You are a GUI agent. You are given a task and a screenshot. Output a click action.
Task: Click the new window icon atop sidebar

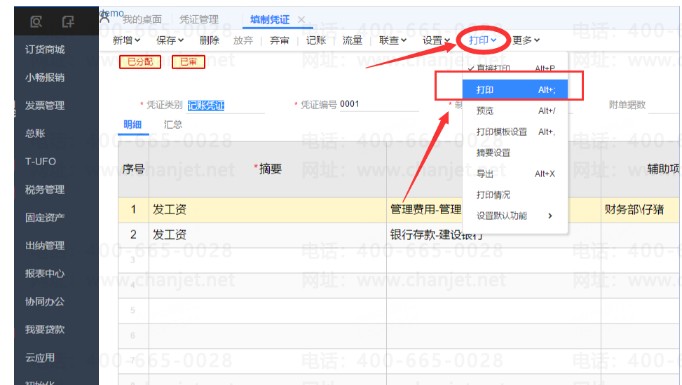point(68,21)
